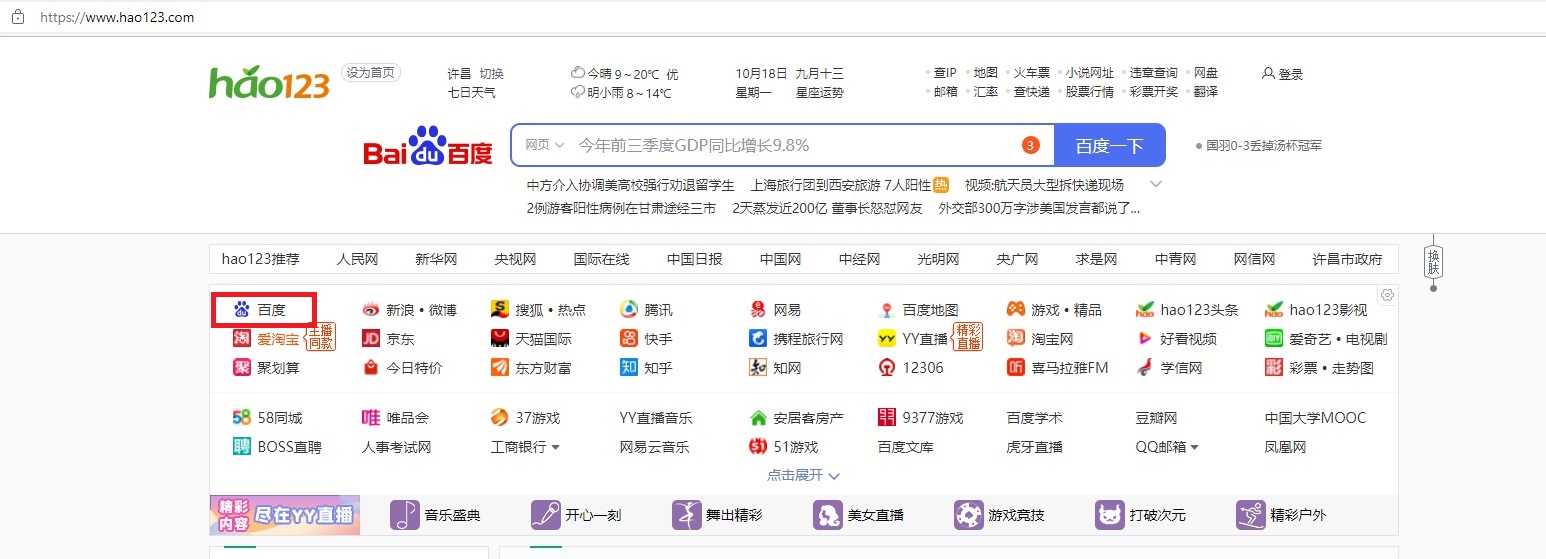Click the 主播同款 tag near 爱淘宝

[320, 336]
